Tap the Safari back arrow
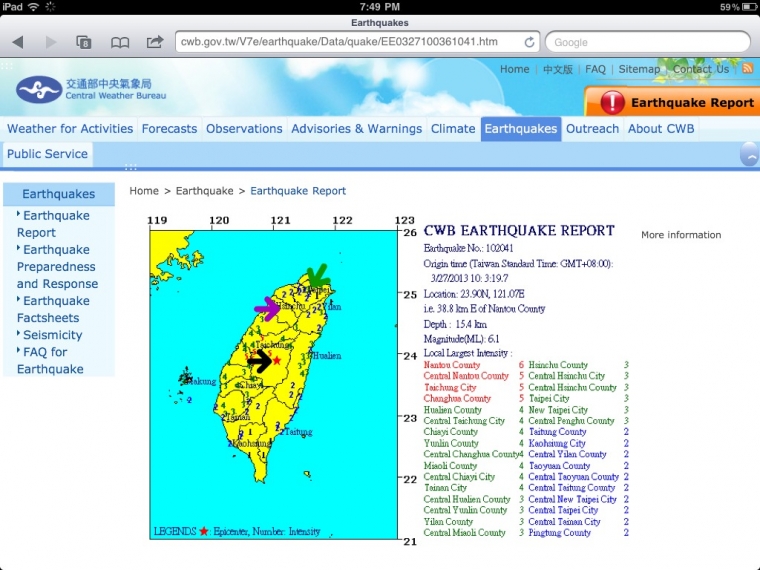 (18, 42)
